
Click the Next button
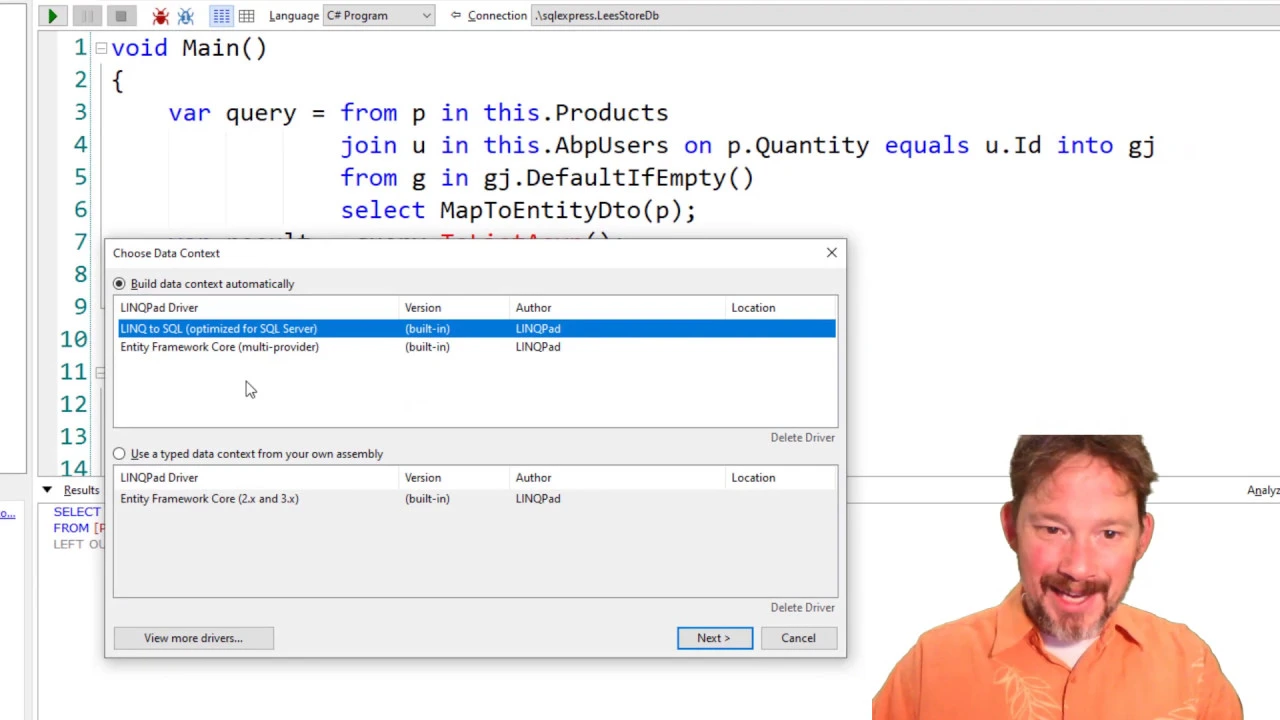point(714,638)
